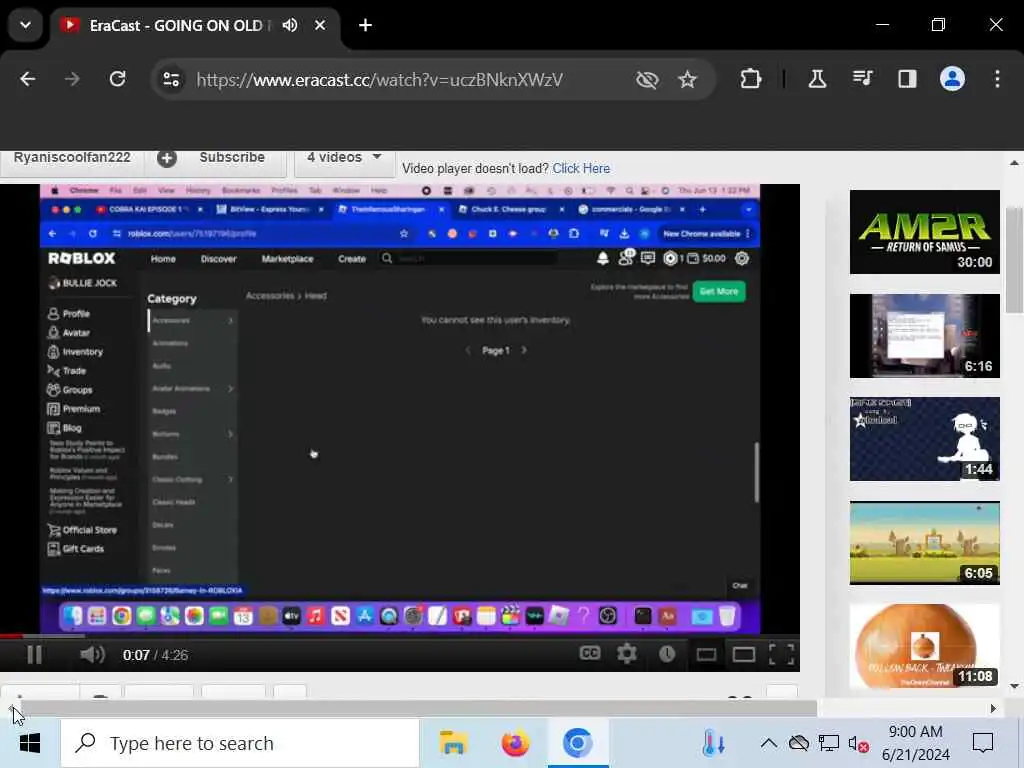This screenshot has height=768, width=1024.
Task: Open the tab search dropdown
Action: click(x=25, y=25)
